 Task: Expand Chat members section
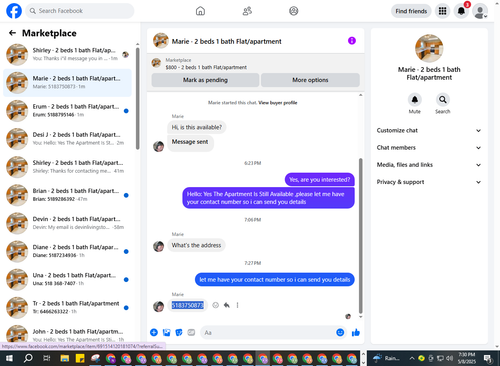429,147
